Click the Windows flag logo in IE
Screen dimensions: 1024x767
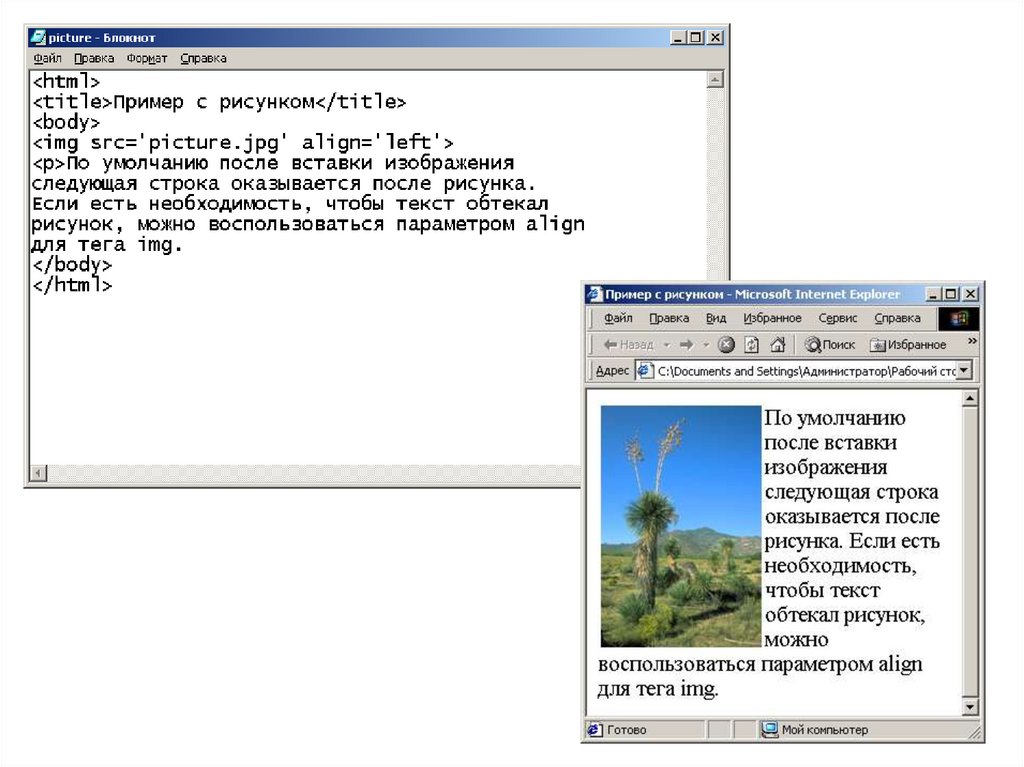[959, 318]
